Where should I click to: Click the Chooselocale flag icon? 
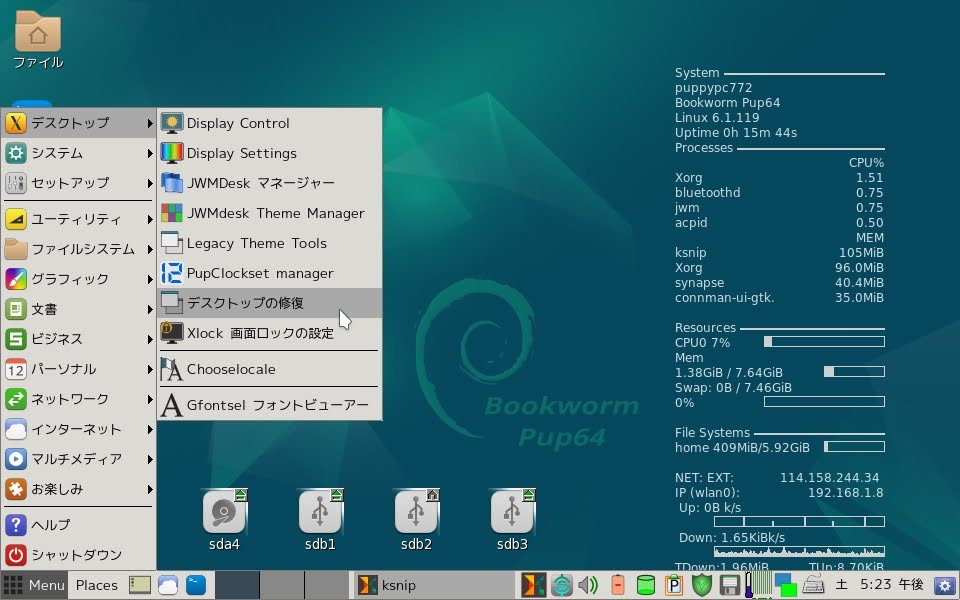(171, 369)
